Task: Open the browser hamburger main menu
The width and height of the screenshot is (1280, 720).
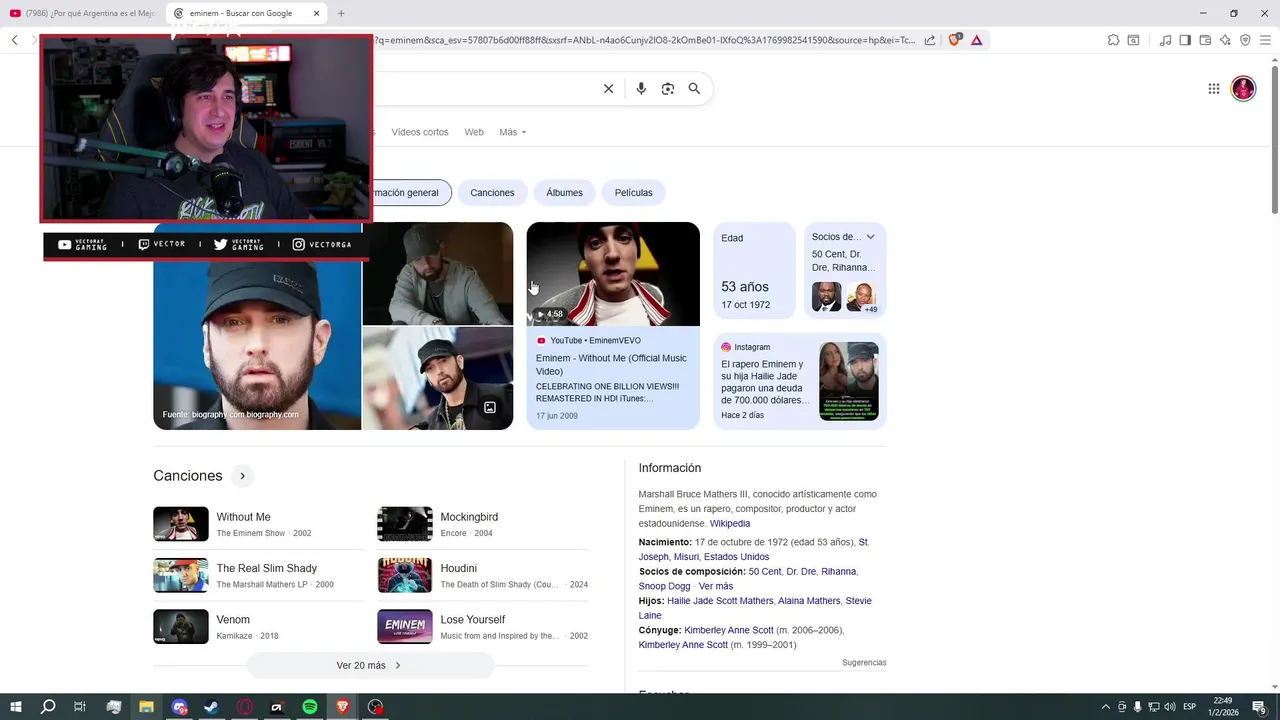Action: 1265,40
